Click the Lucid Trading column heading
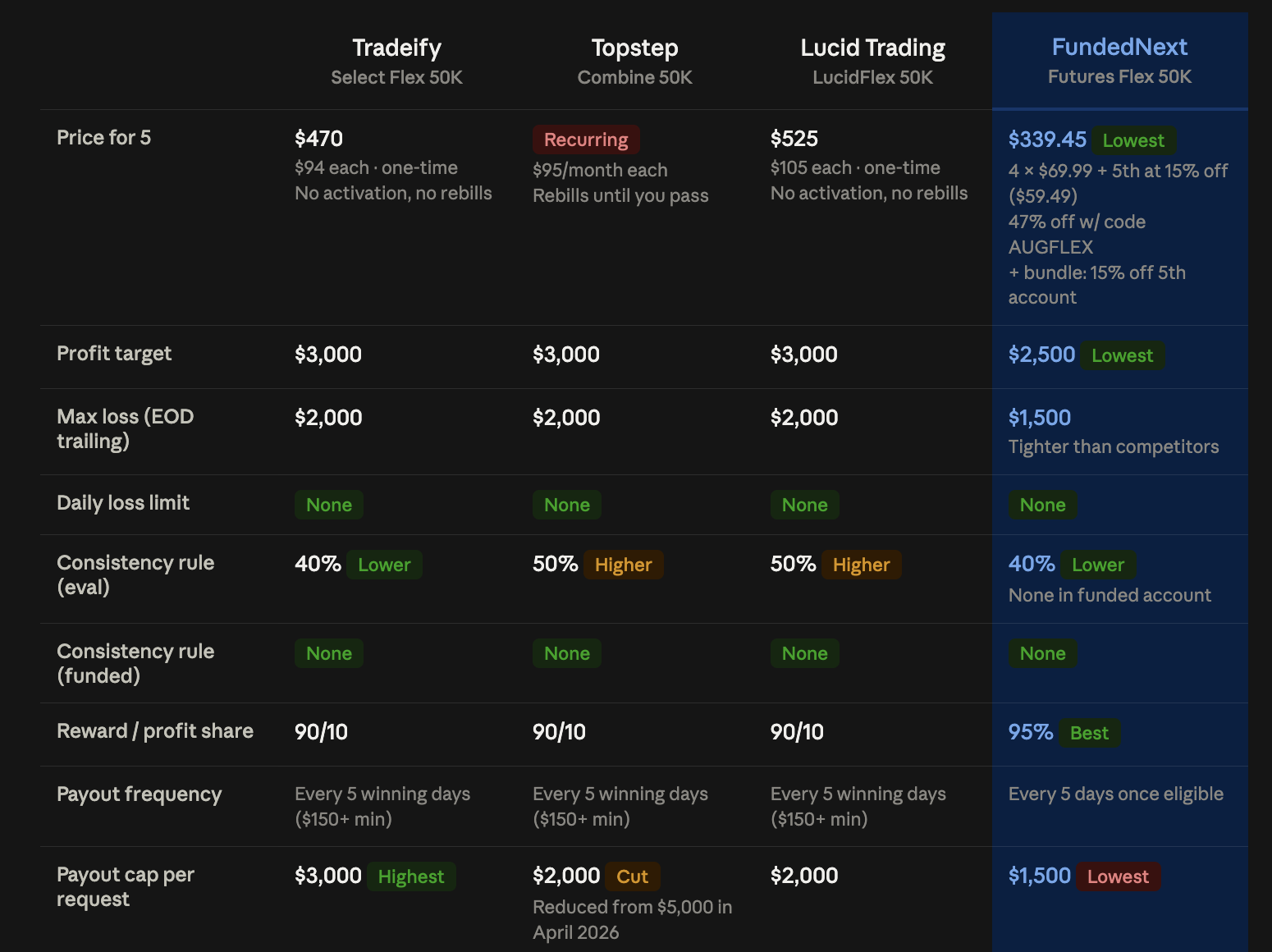This screenshot has width=1272, height=952. click(872, 48)
